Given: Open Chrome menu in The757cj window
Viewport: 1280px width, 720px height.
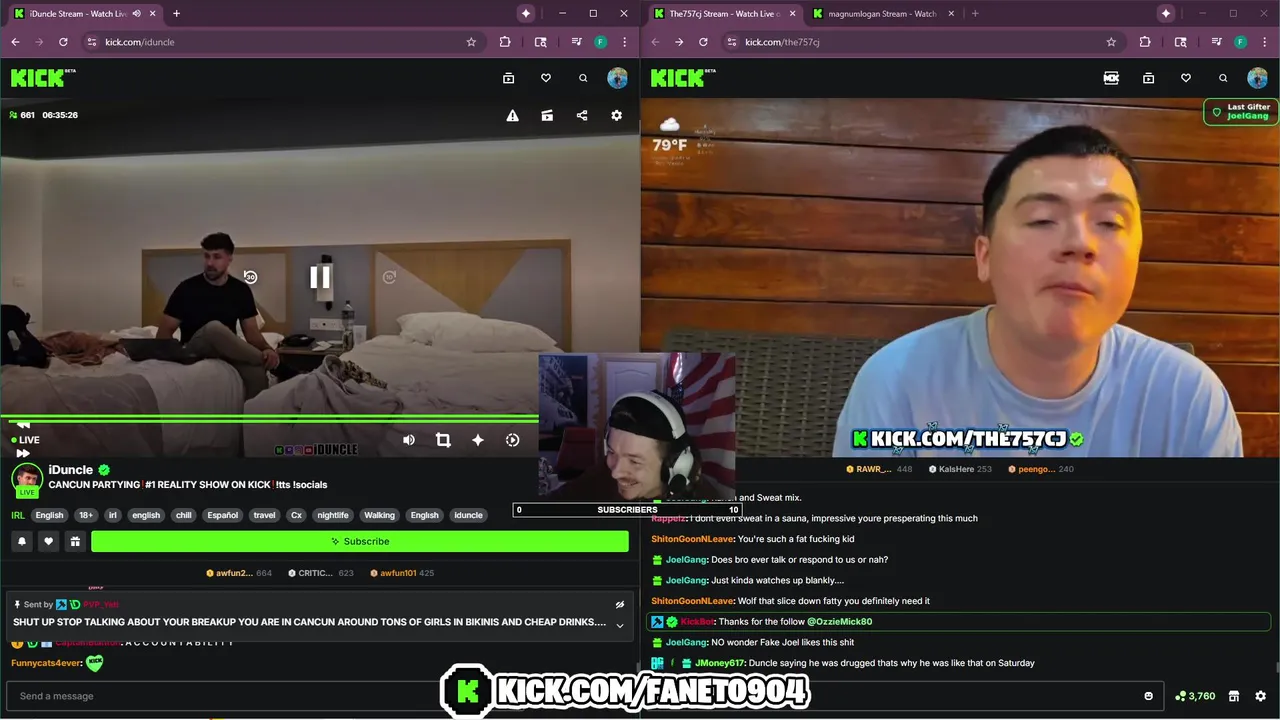Looking at the screenshot, I should tap(1265, 42).
